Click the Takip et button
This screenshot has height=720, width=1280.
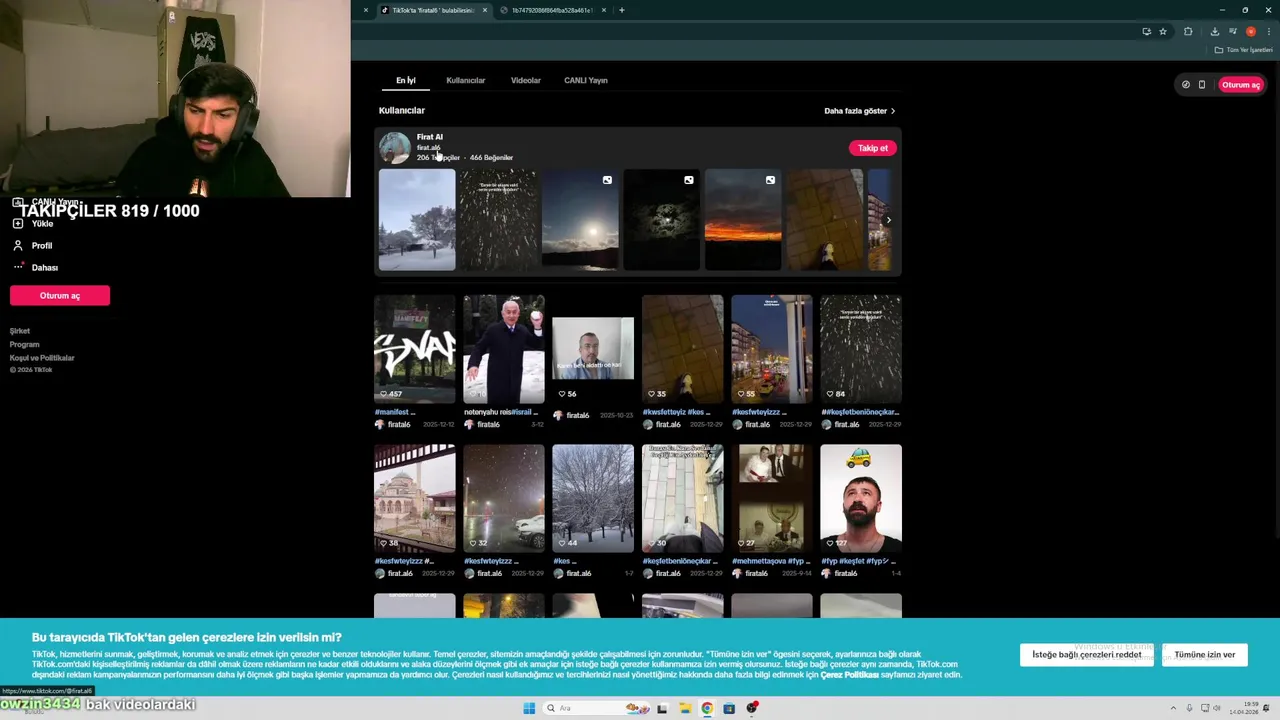[872, 148]
